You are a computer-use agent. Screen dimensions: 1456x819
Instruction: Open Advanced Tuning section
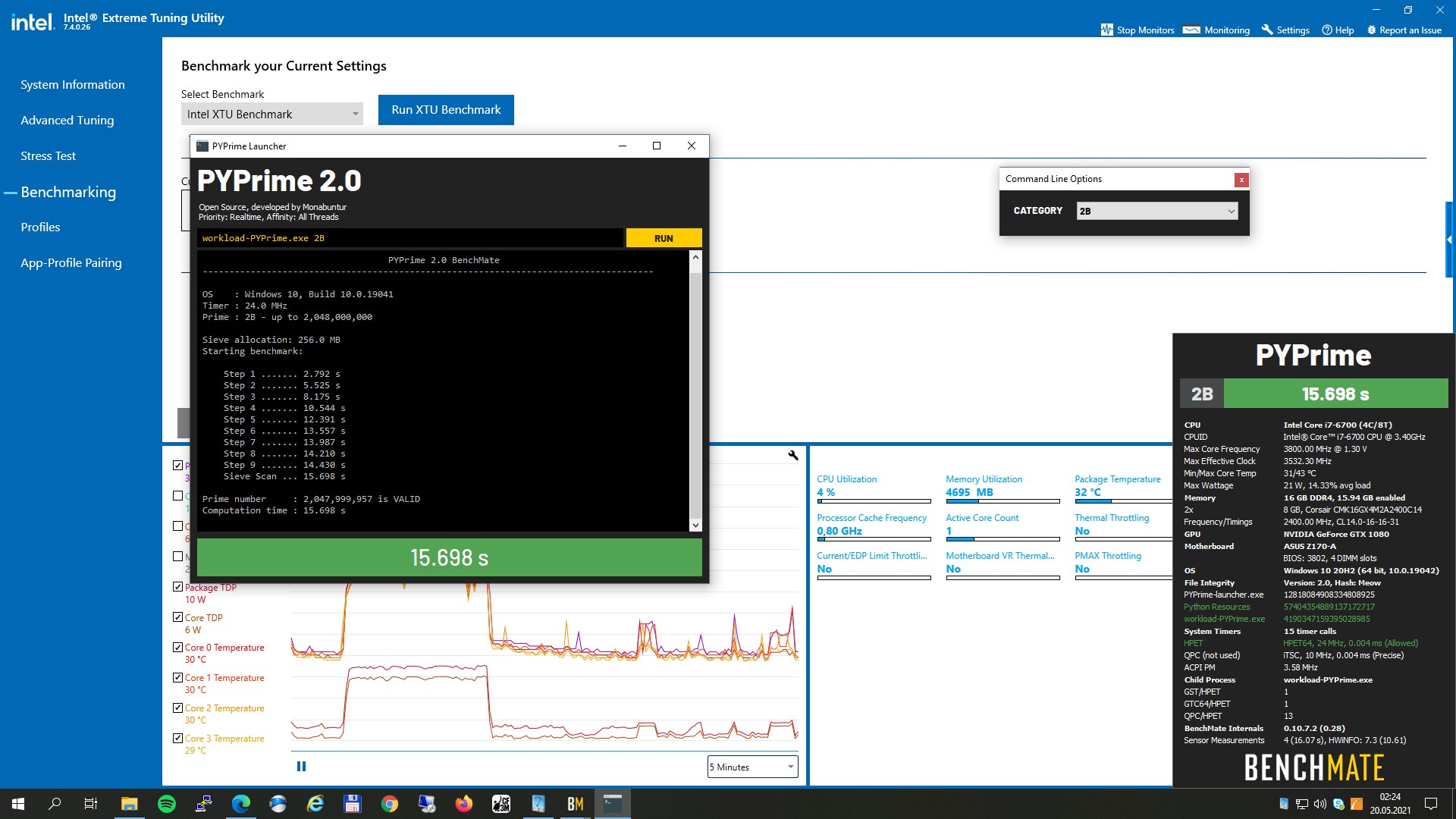(67, 120)
